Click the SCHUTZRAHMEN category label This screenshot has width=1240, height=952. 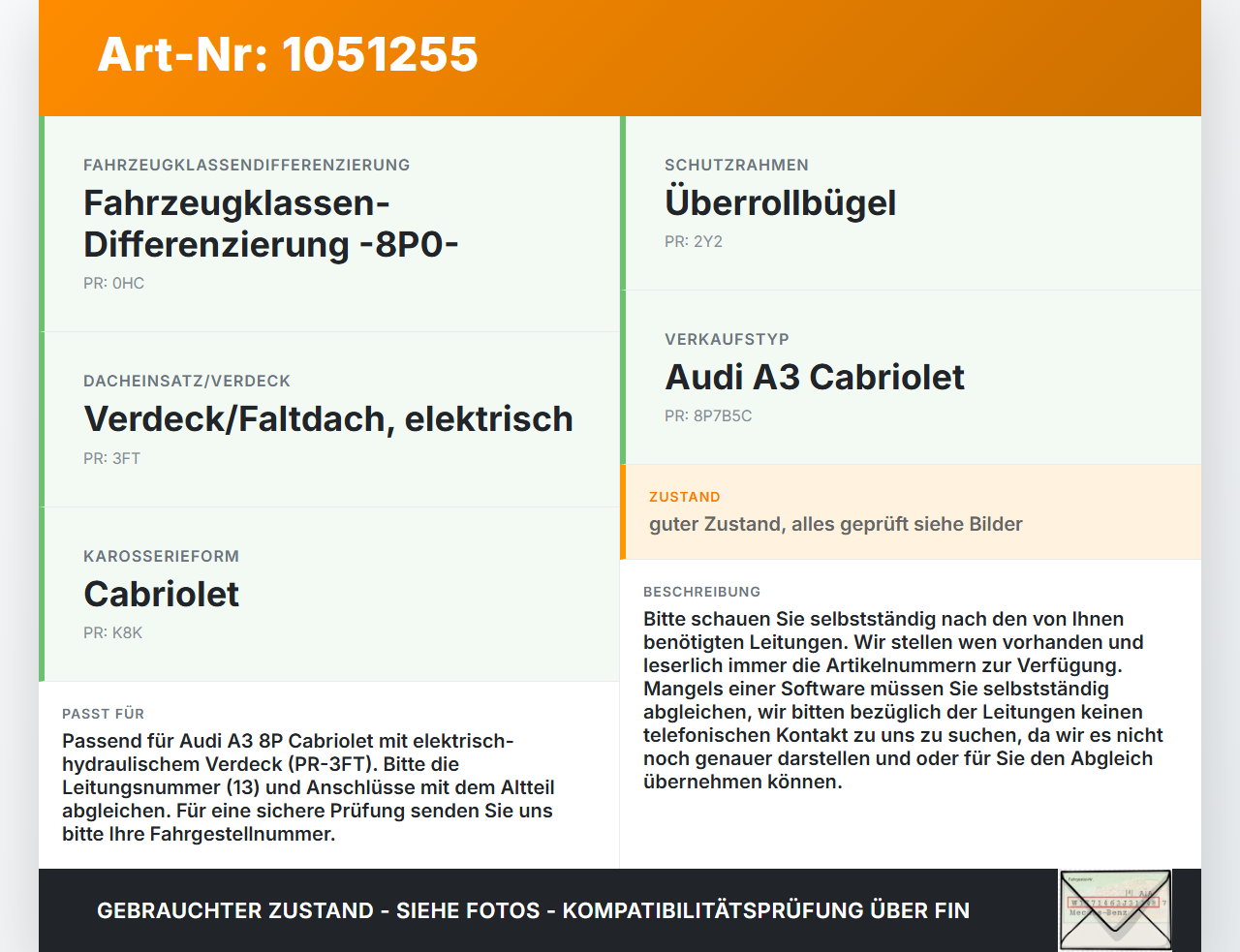(736, 166)
